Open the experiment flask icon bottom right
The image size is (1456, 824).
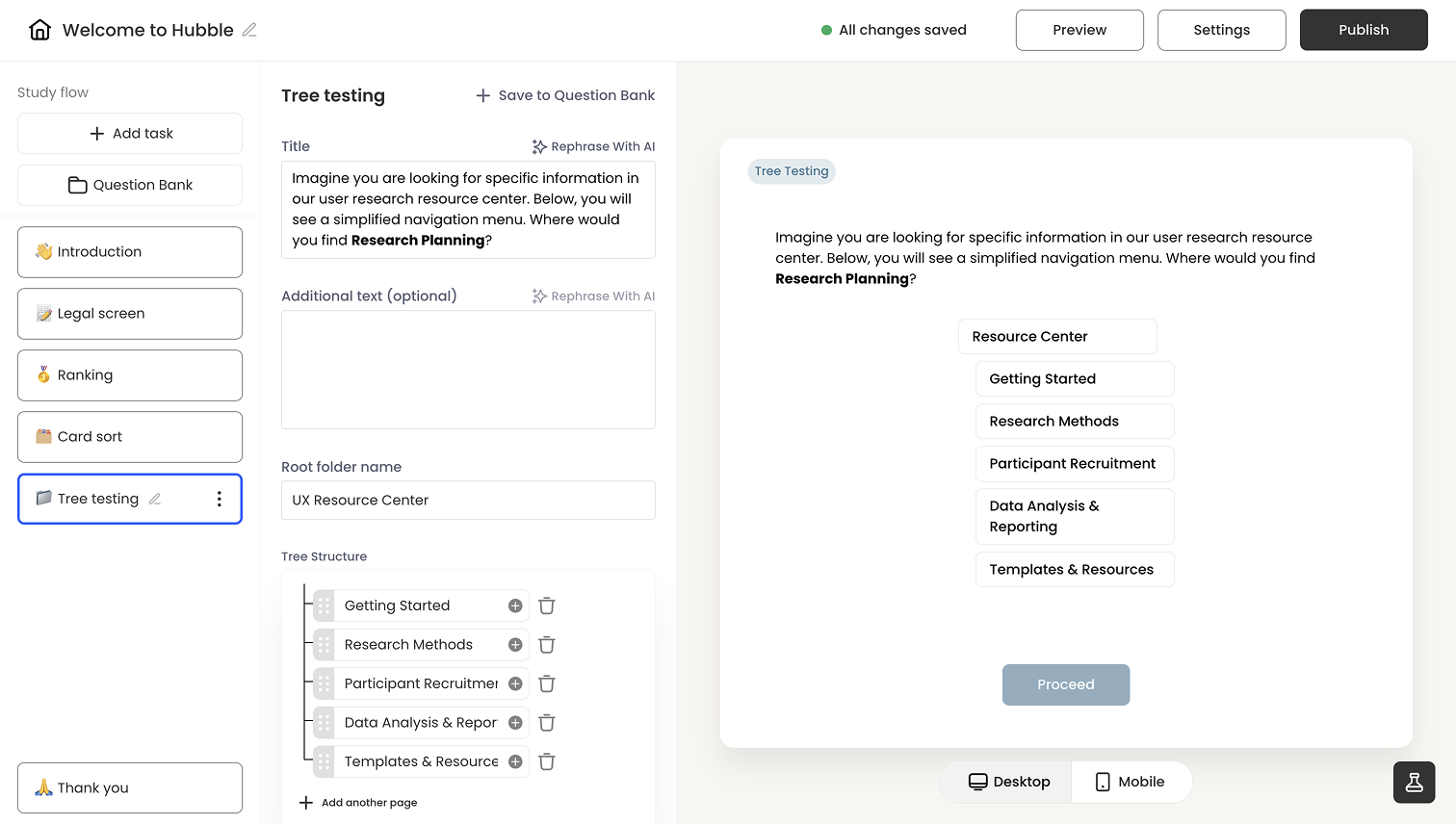click(x=1414, y=782)
